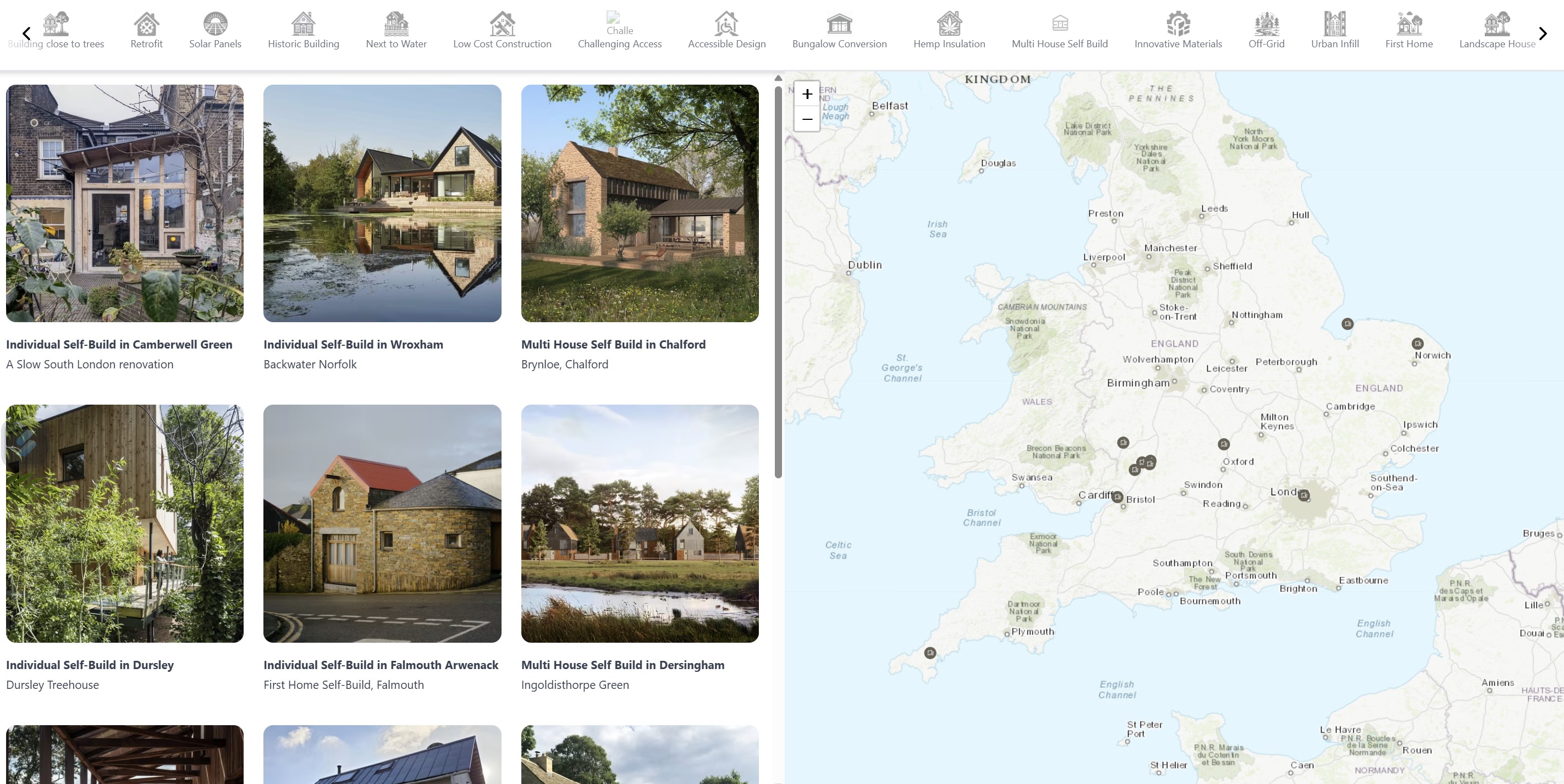Choose the Challenging Access category

620,30
